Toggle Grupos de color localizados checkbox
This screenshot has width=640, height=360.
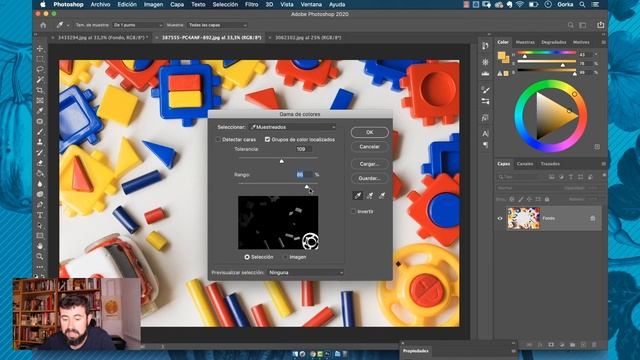267,140
